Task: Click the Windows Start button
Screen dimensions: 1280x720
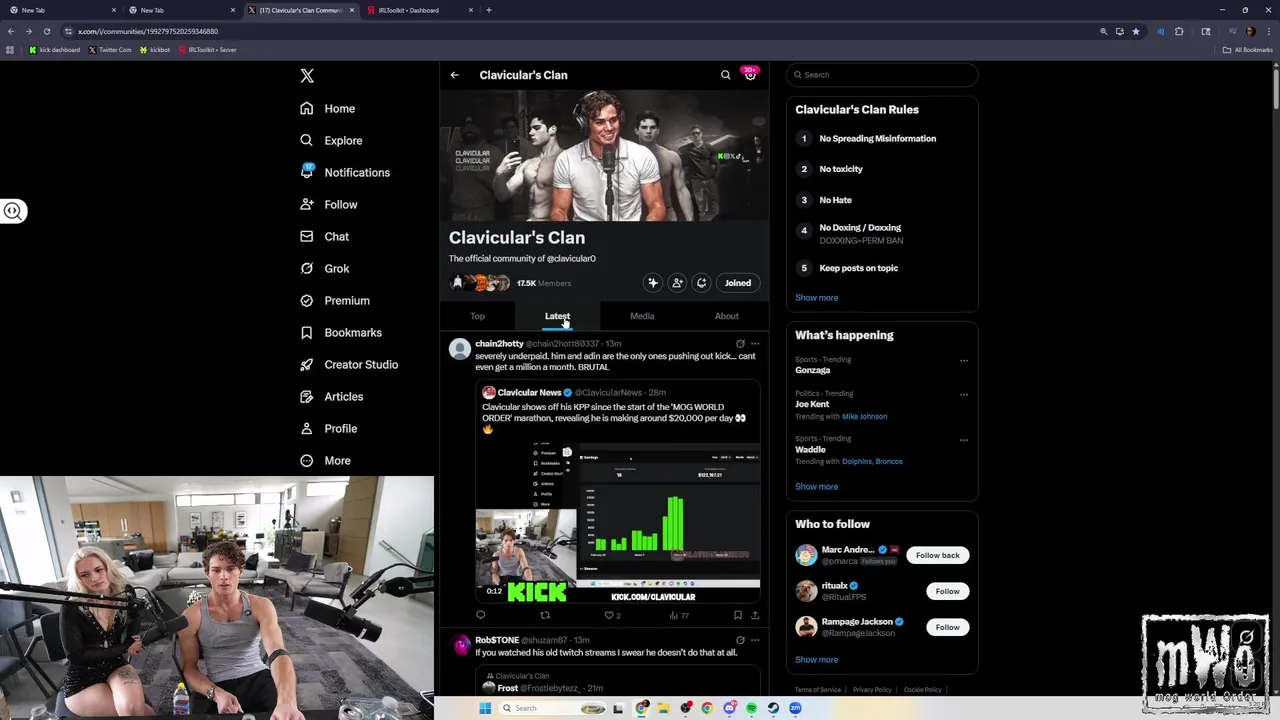Action: click(x=485, y=708)
